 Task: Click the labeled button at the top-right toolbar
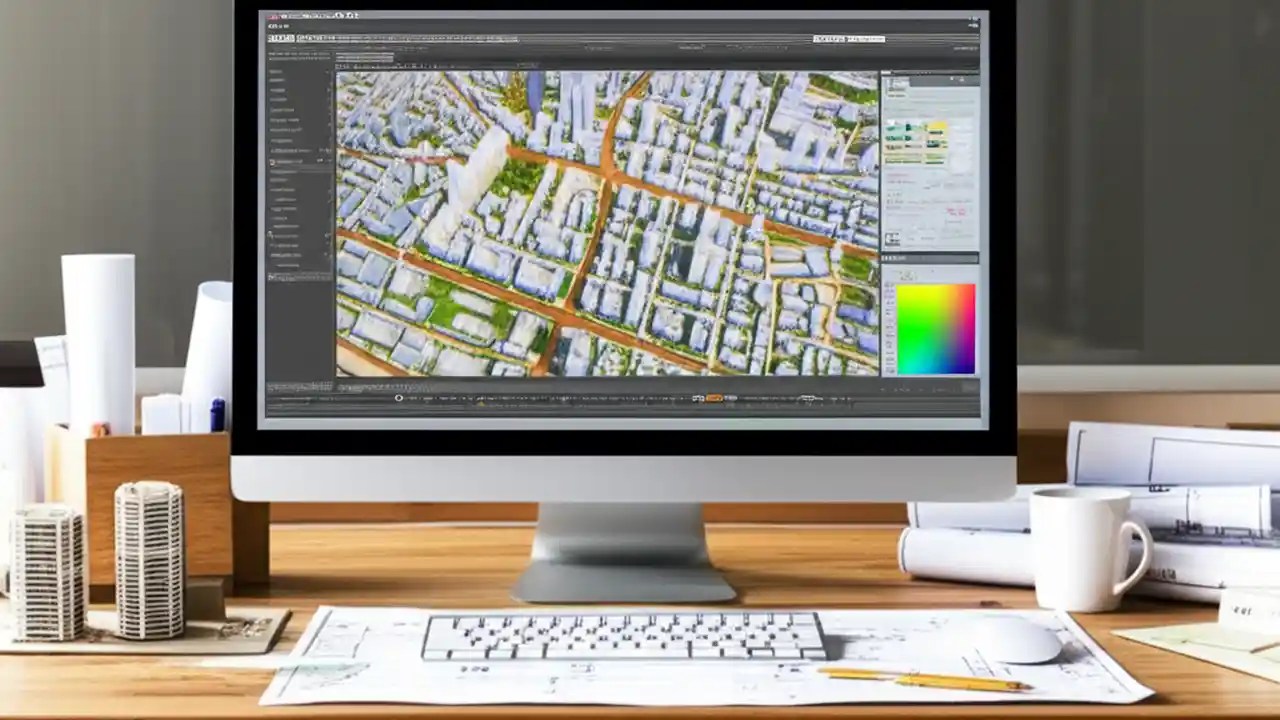point(850,38)
